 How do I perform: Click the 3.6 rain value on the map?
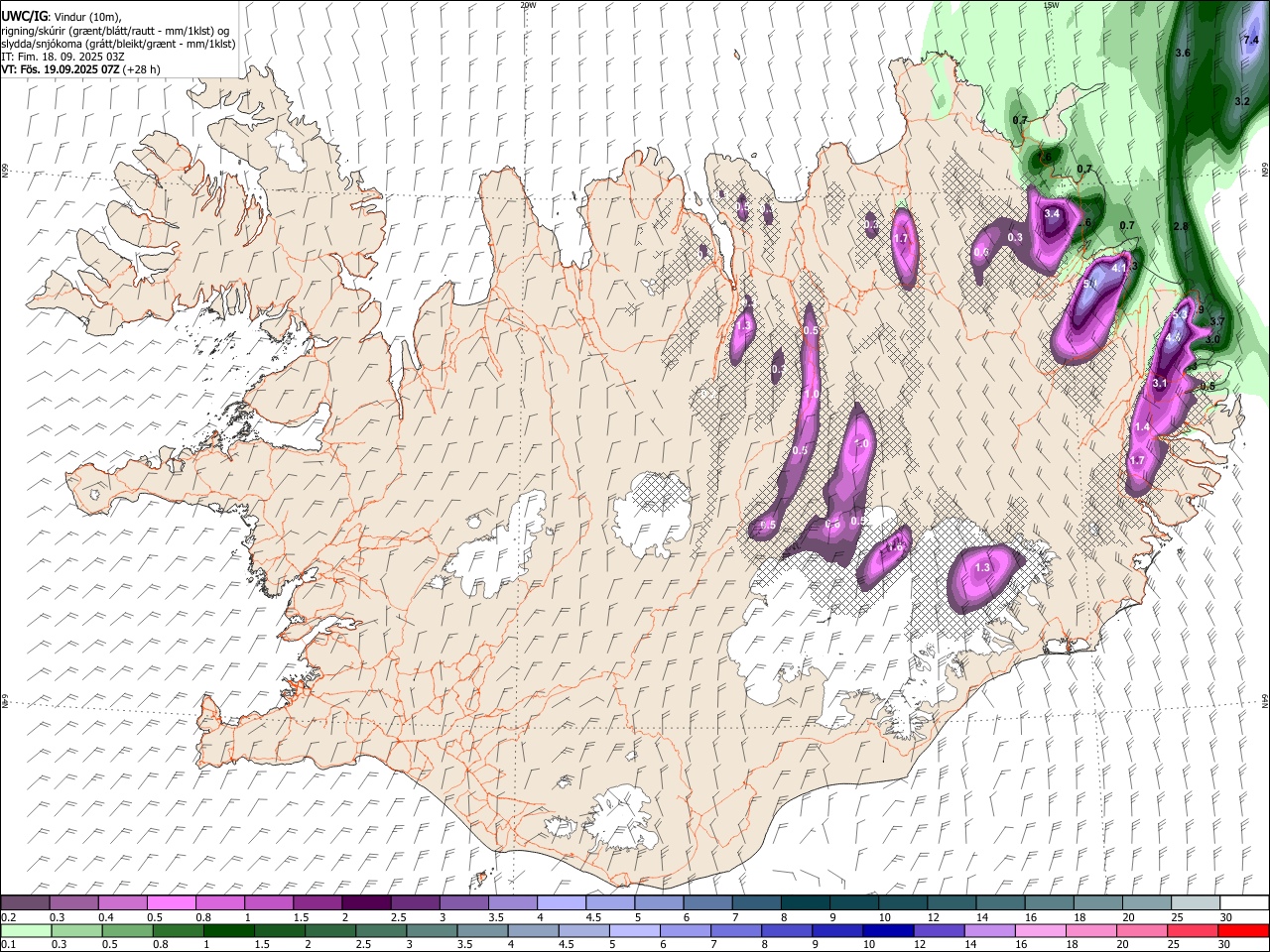[1182, 53]
